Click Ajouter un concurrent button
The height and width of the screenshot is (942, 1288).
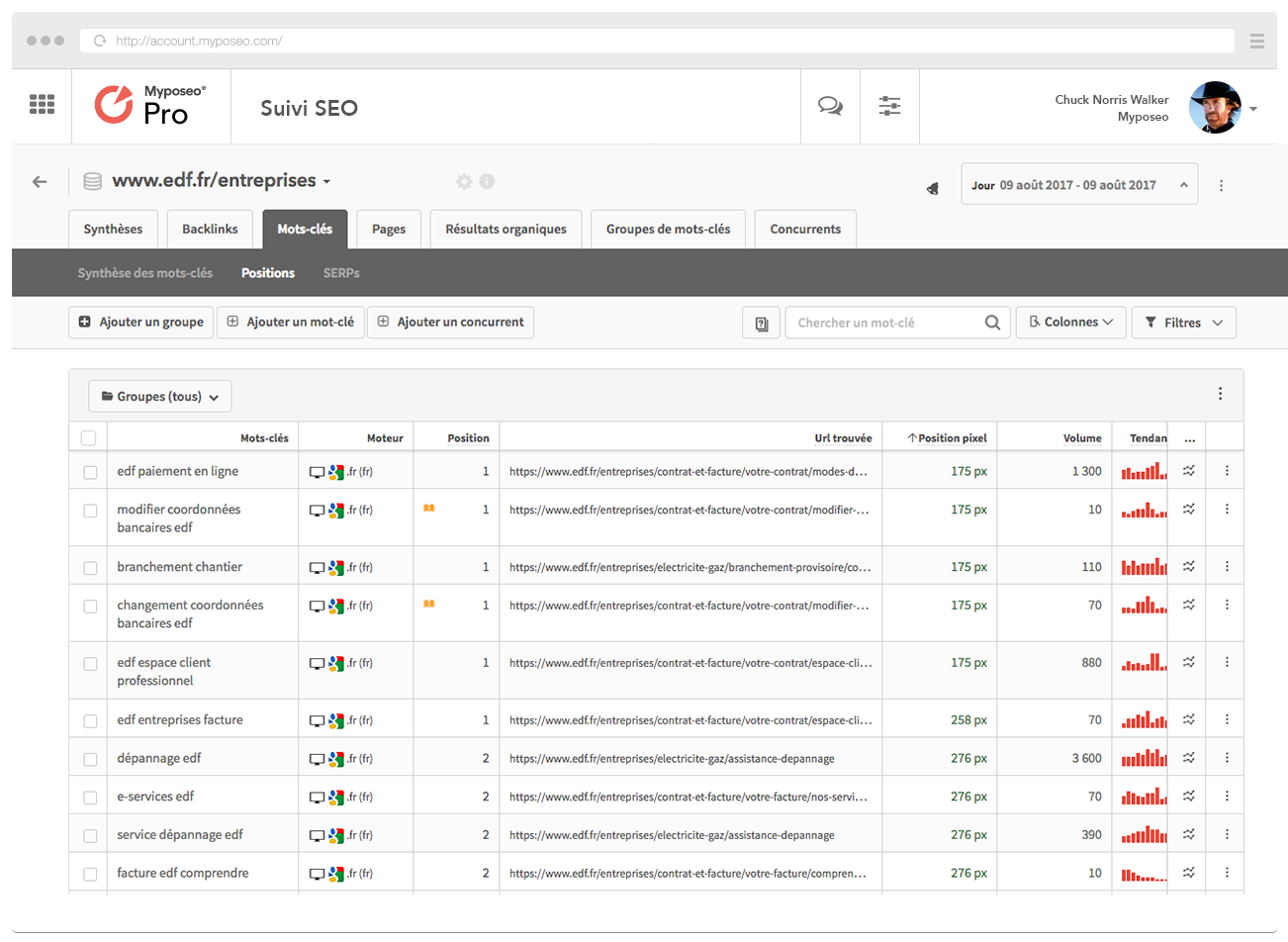[x=451, y=322]
